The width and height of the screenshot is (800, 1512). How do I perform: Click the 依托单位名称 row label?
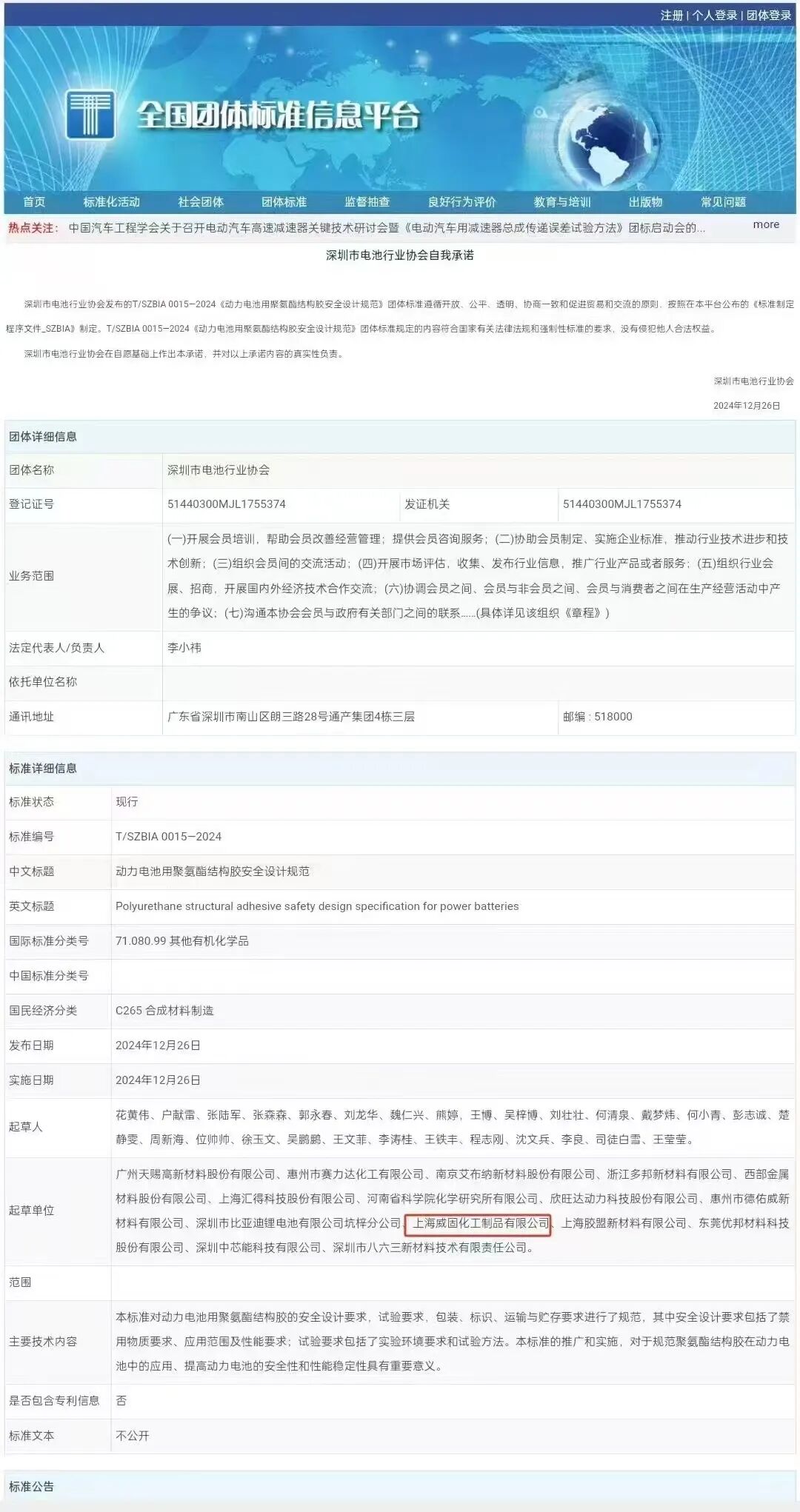(x=43, y=682)
